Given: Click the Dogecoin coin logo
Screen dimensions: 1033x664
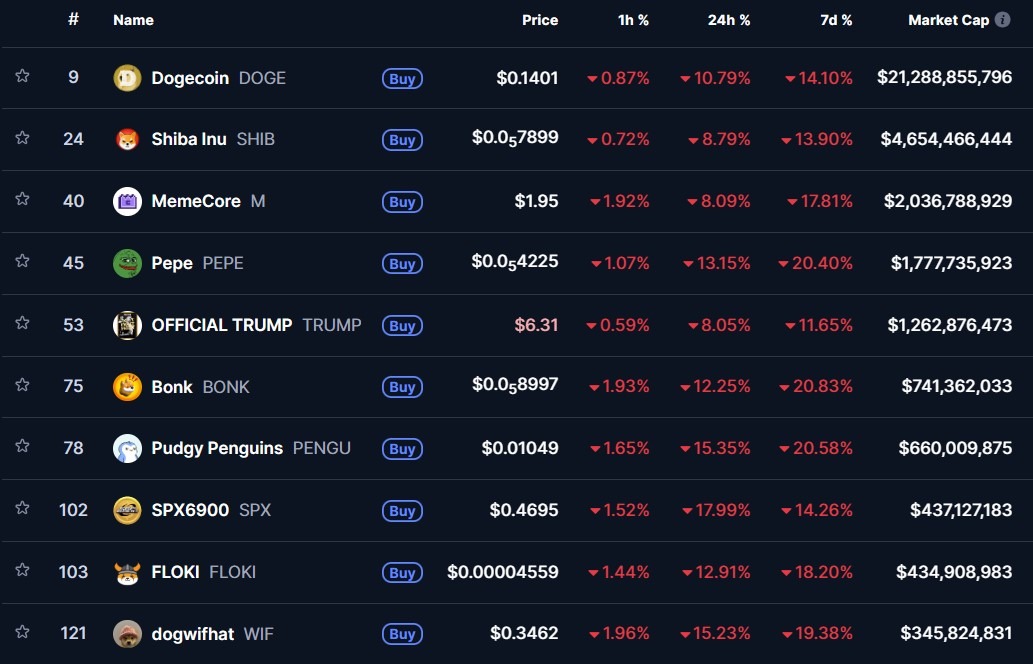Looking at the screenshot, I should coord(127,77).
